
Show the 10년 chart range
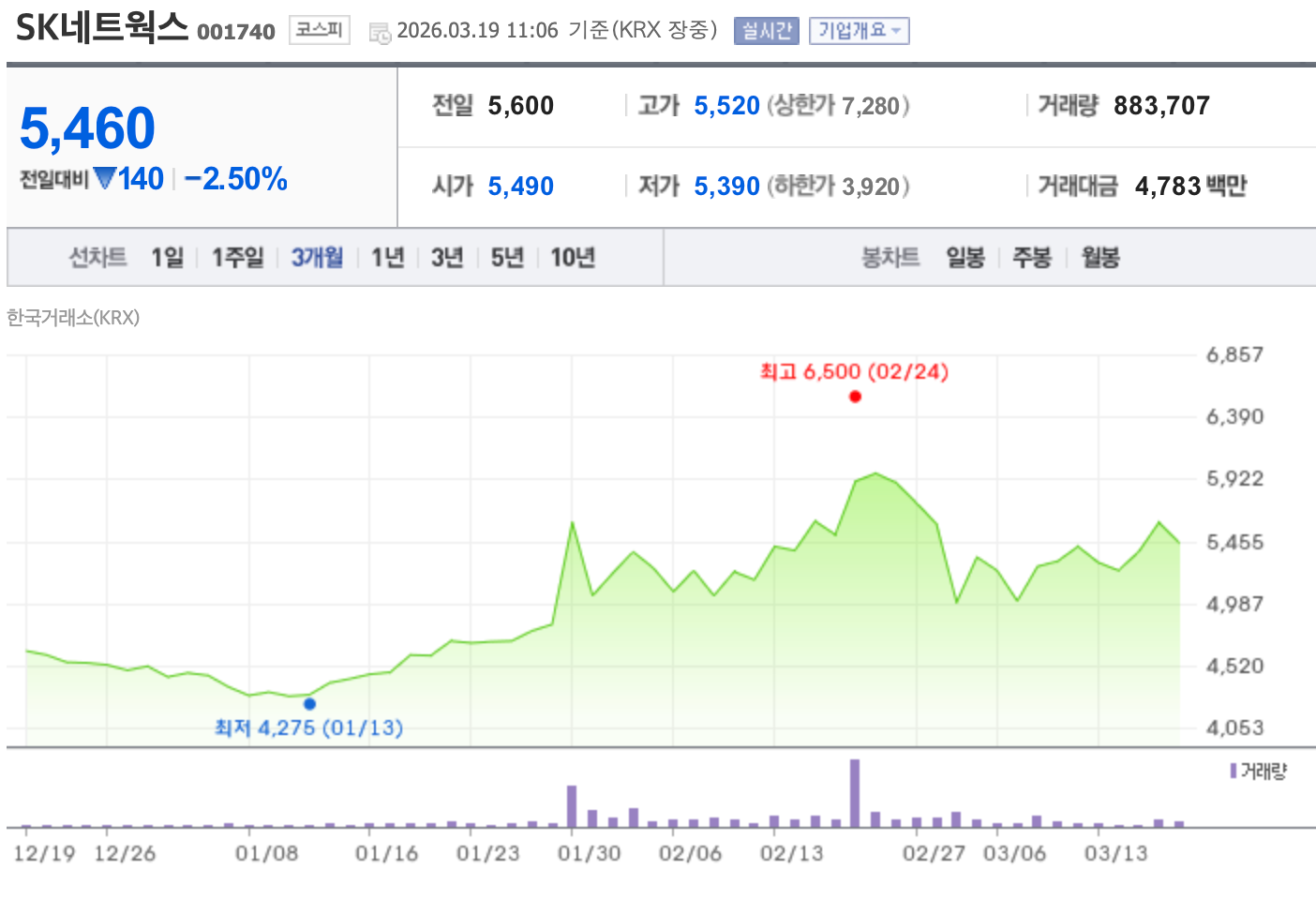[x=573, y=257]
